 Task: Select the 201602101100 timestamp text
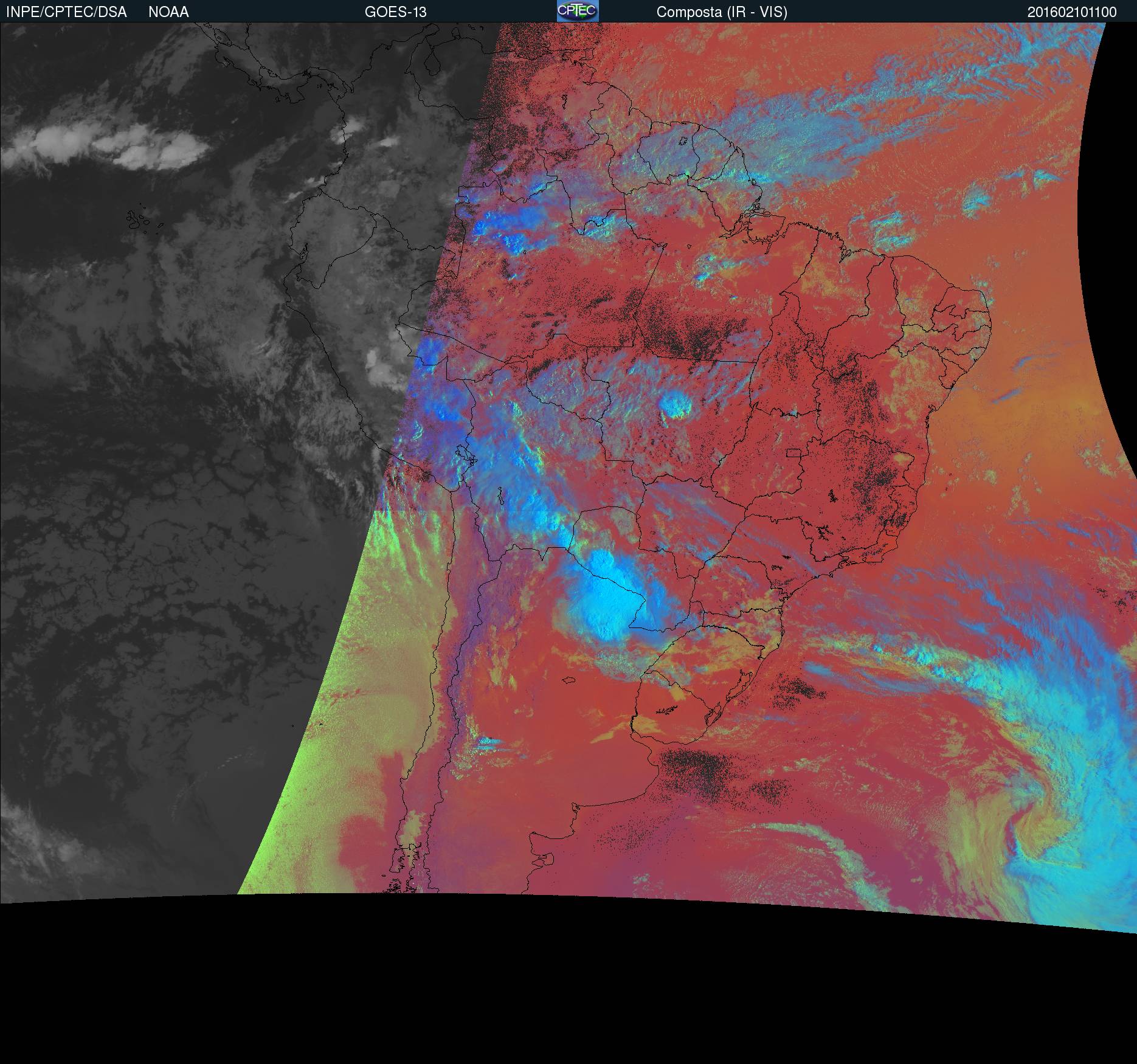1072,12
